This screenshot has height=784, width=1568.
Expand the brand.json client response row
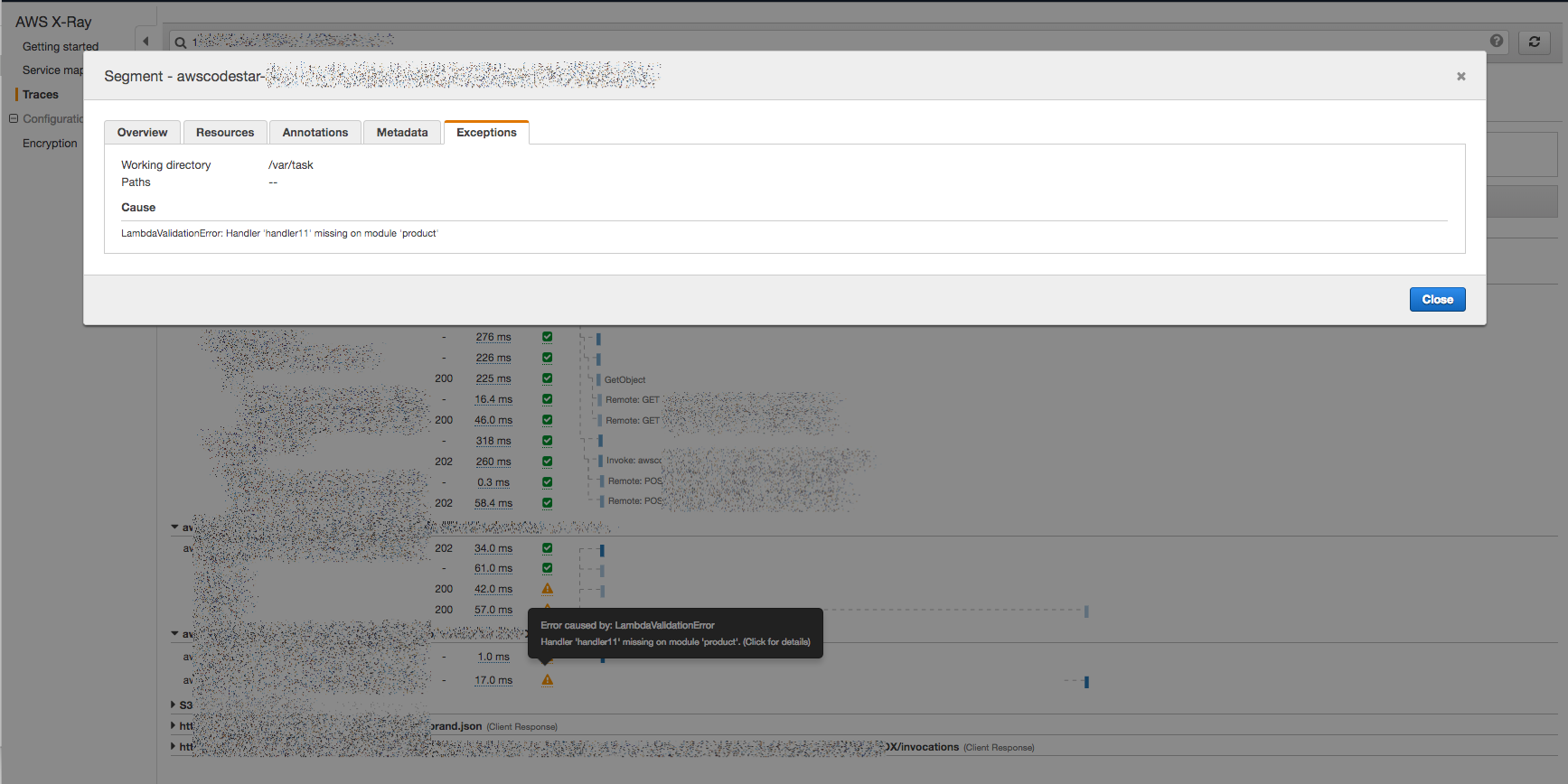tap(174, 725)
